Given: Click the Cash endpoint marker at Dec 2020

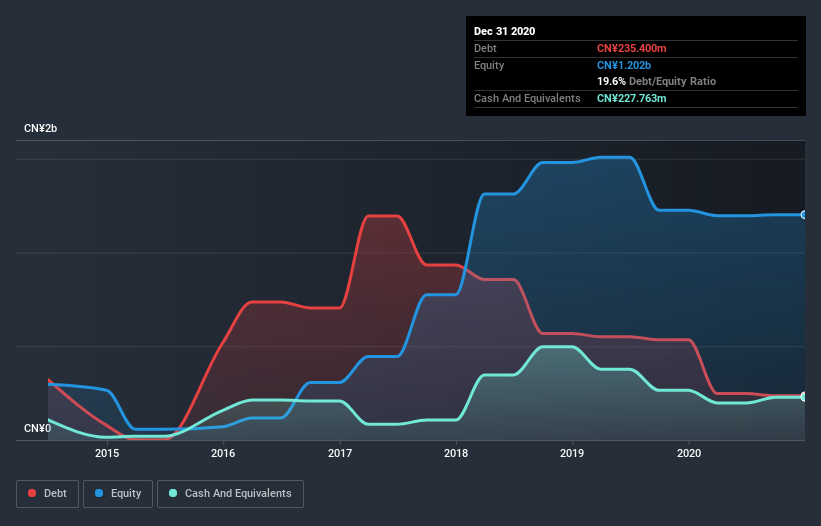Looking at the screenshot, I should pos(804,397).
